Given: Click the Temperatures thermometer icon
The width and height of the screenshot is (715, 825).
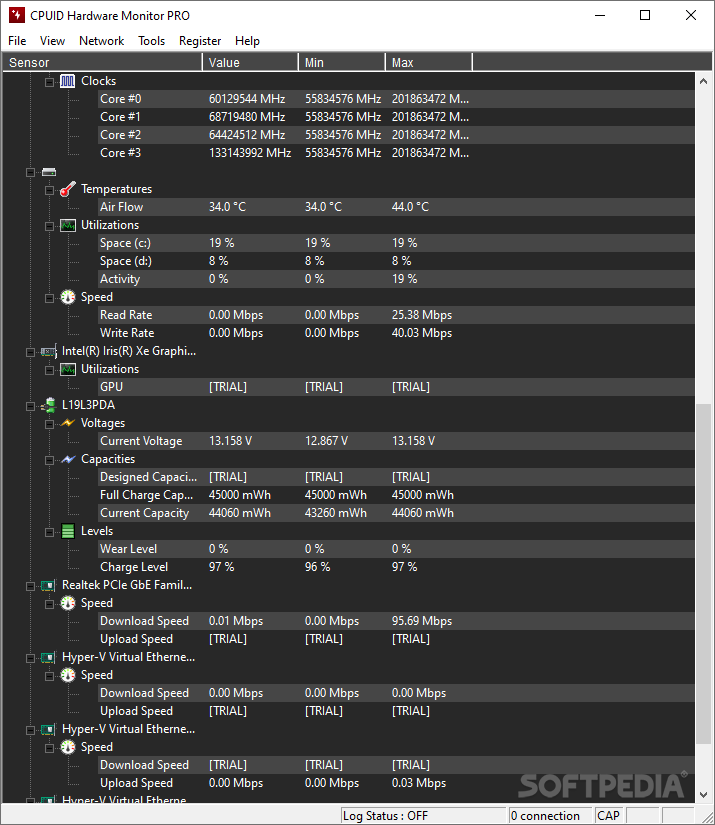Looking at the screenshot, I should [x=67, y=189].
